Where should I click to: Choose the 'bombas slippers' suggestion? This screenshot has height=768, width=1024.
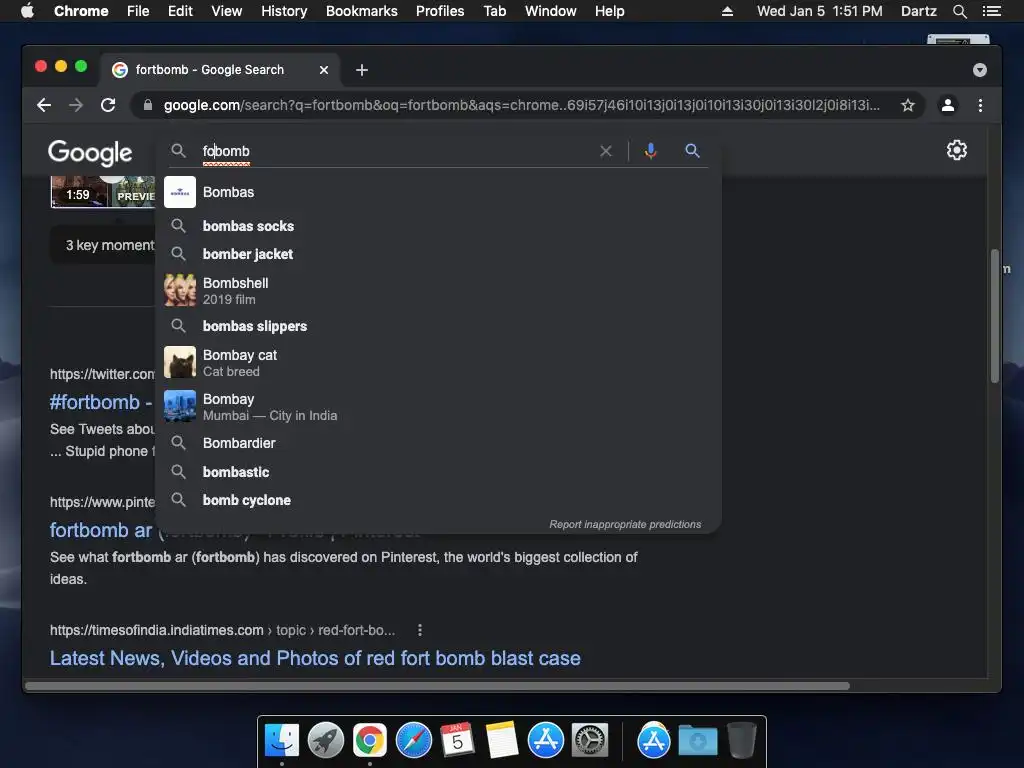[x=438, y=326]
